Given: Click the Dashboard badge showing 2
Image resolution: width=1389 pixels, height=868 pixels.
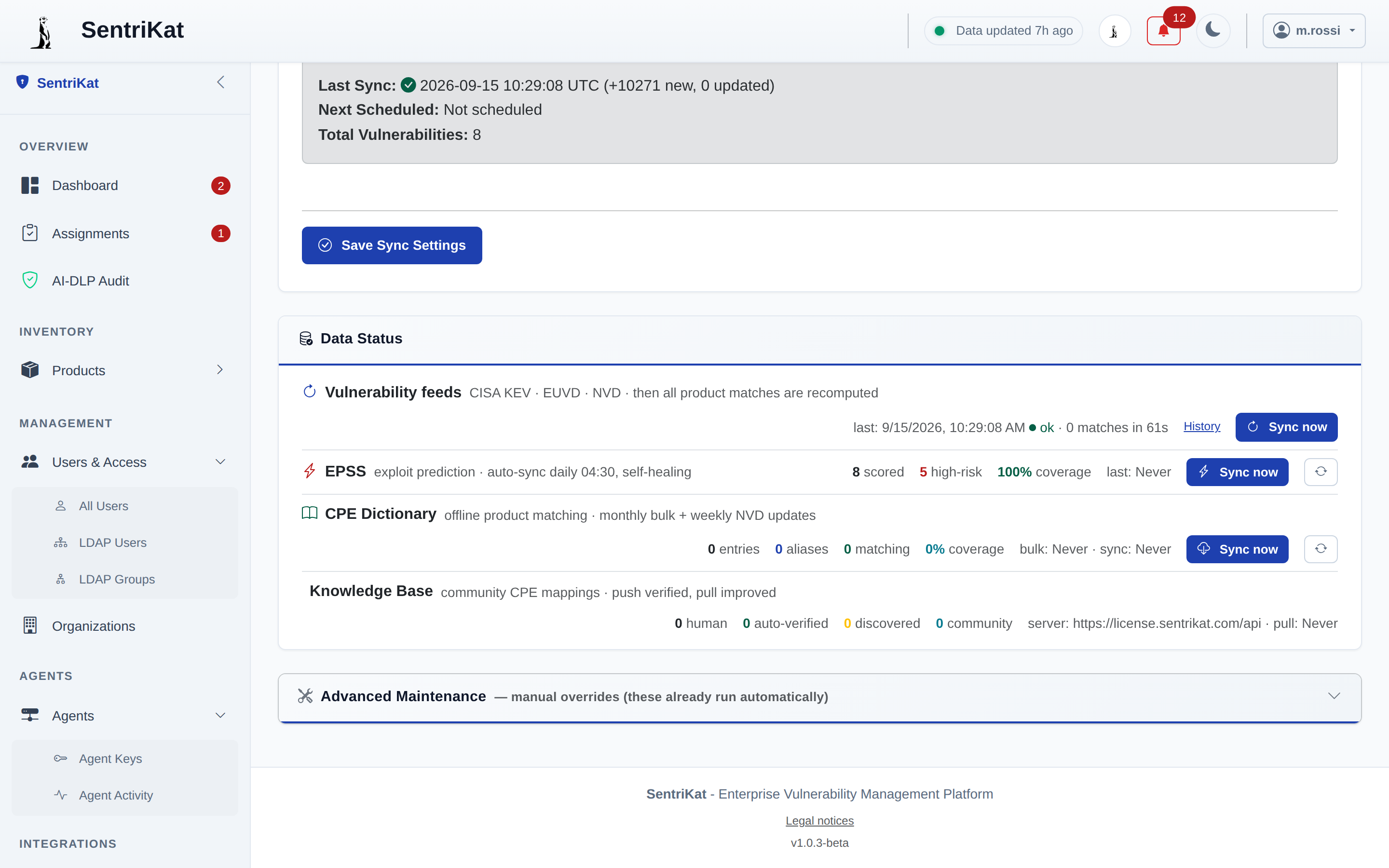Looking at the screenshot, I should pos(221,186).
